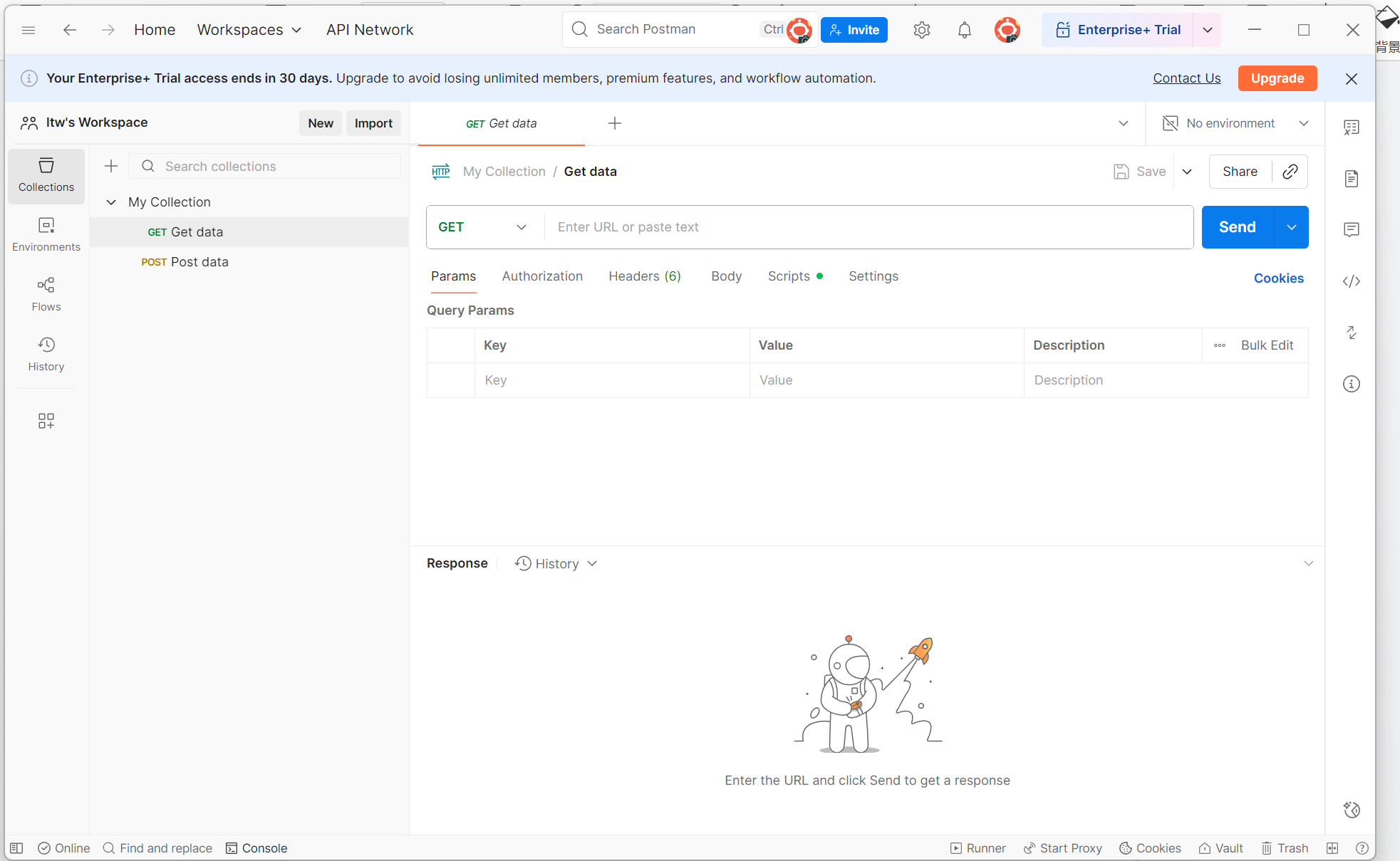Click the Upgrade button
1400x861 pixels.
1277,78
